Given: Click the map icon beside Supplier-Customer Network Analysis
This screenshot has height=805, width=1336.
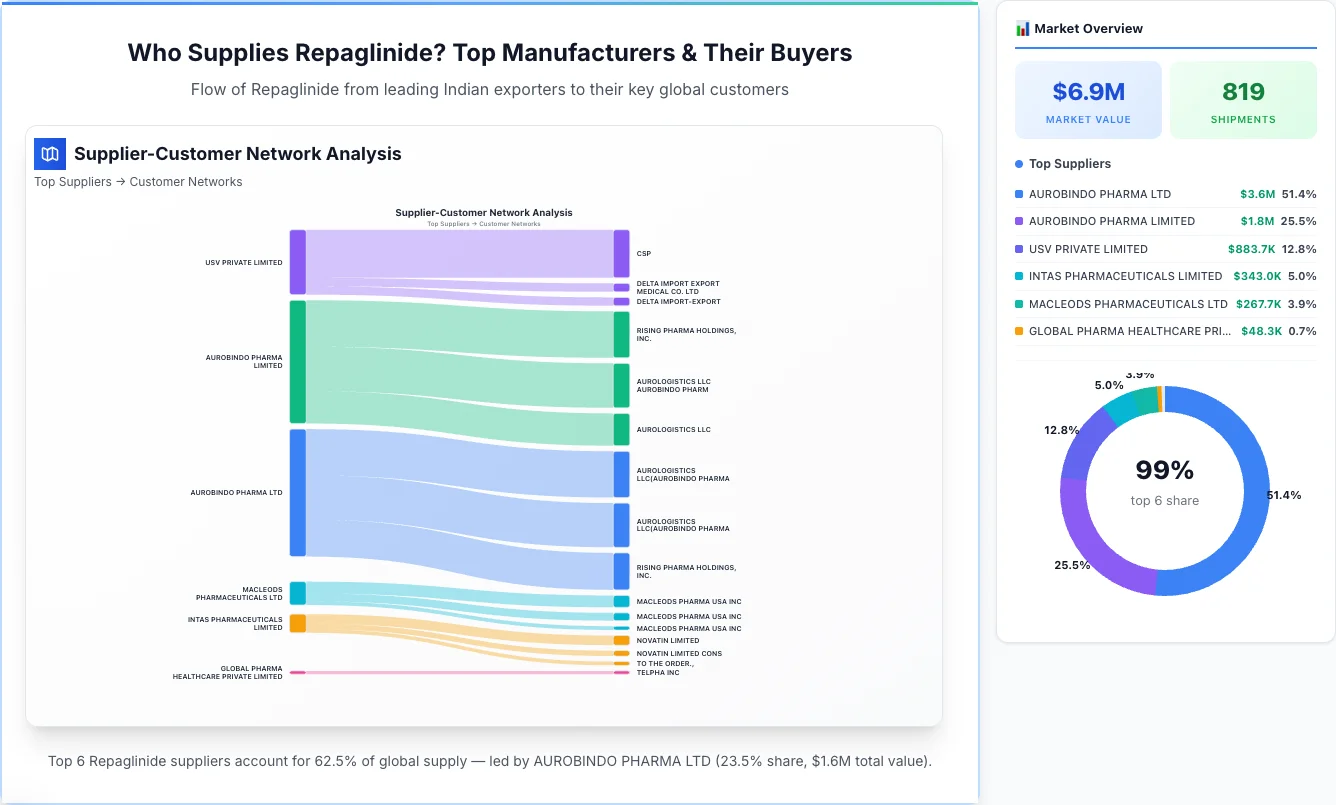Looking at the screenshot, I should [x=49, y=154].
